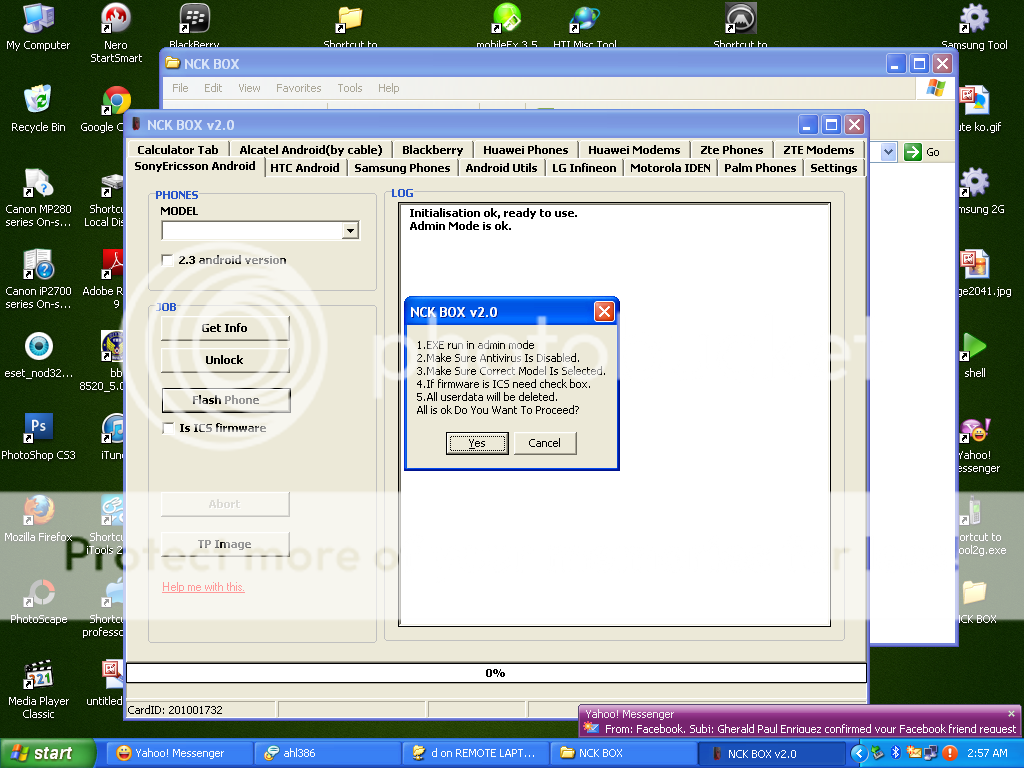Open the Favorites menu in NCK BOX folder
1024x768 pixels.
(x=298, y=88)
